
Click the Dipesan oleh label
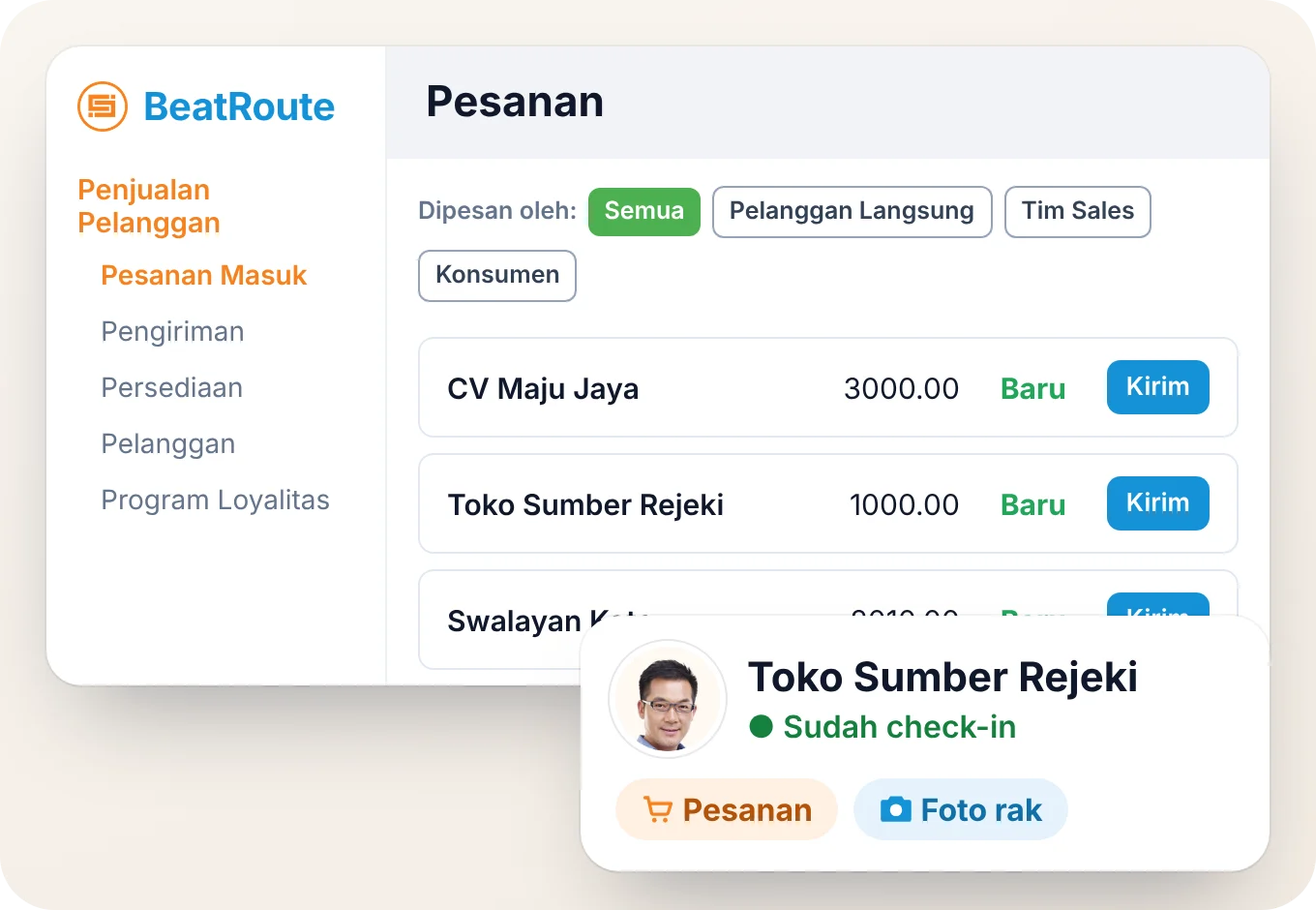click(x=497, y=211)
